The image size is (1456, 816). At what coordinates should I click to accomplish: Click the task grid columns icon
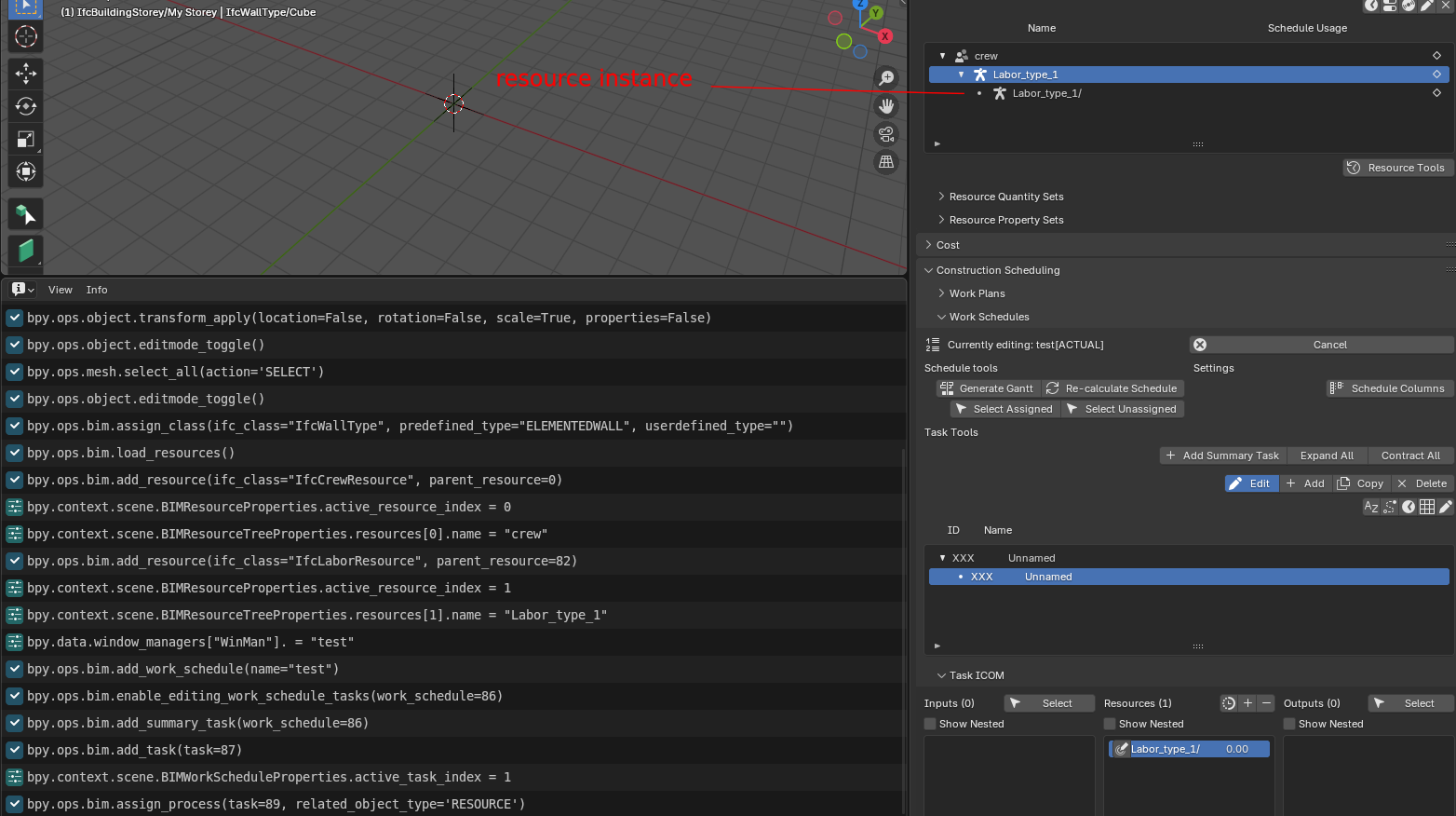[1427, 507]
